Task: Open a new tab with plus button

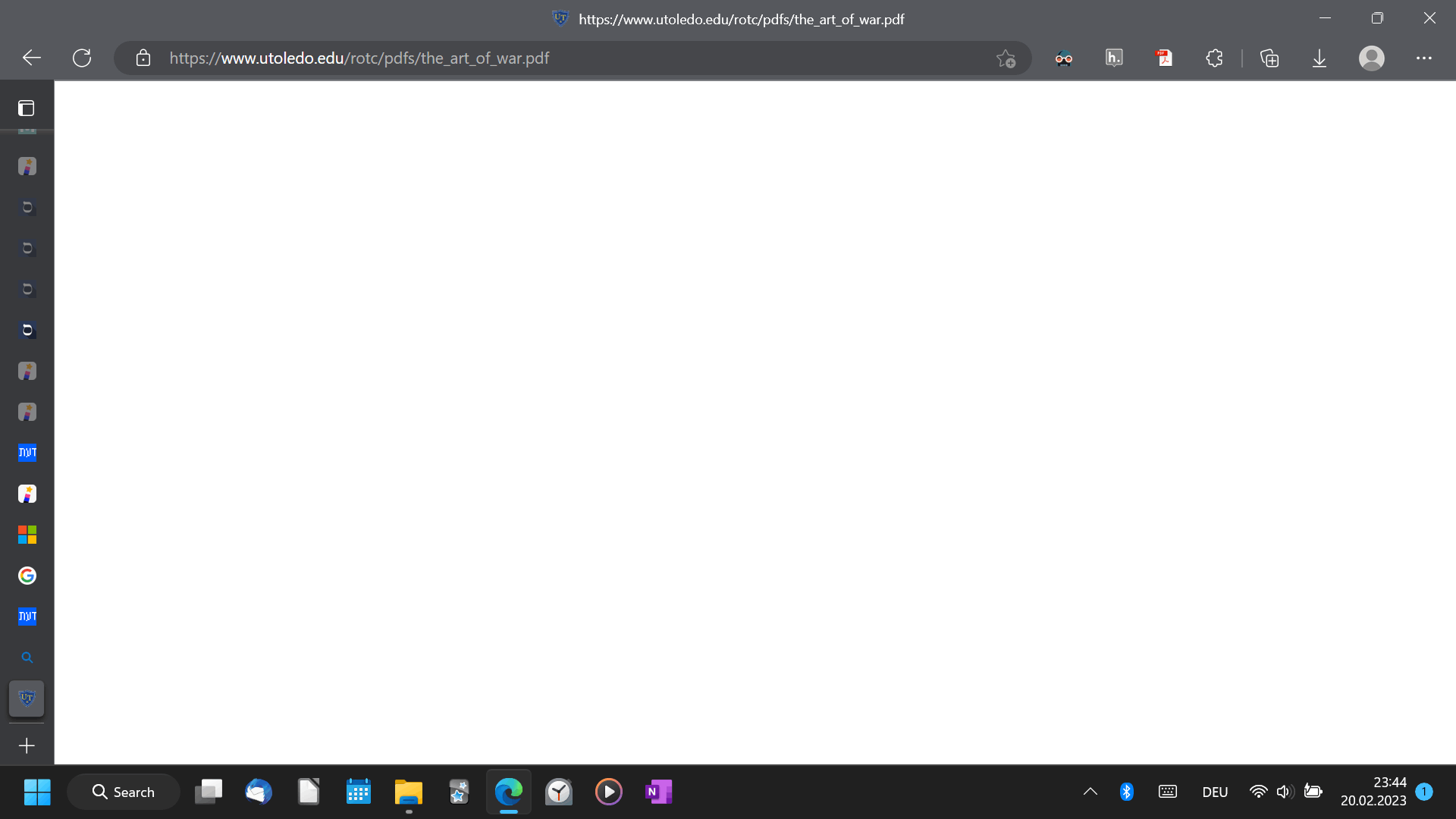Action: coord(27,746)
